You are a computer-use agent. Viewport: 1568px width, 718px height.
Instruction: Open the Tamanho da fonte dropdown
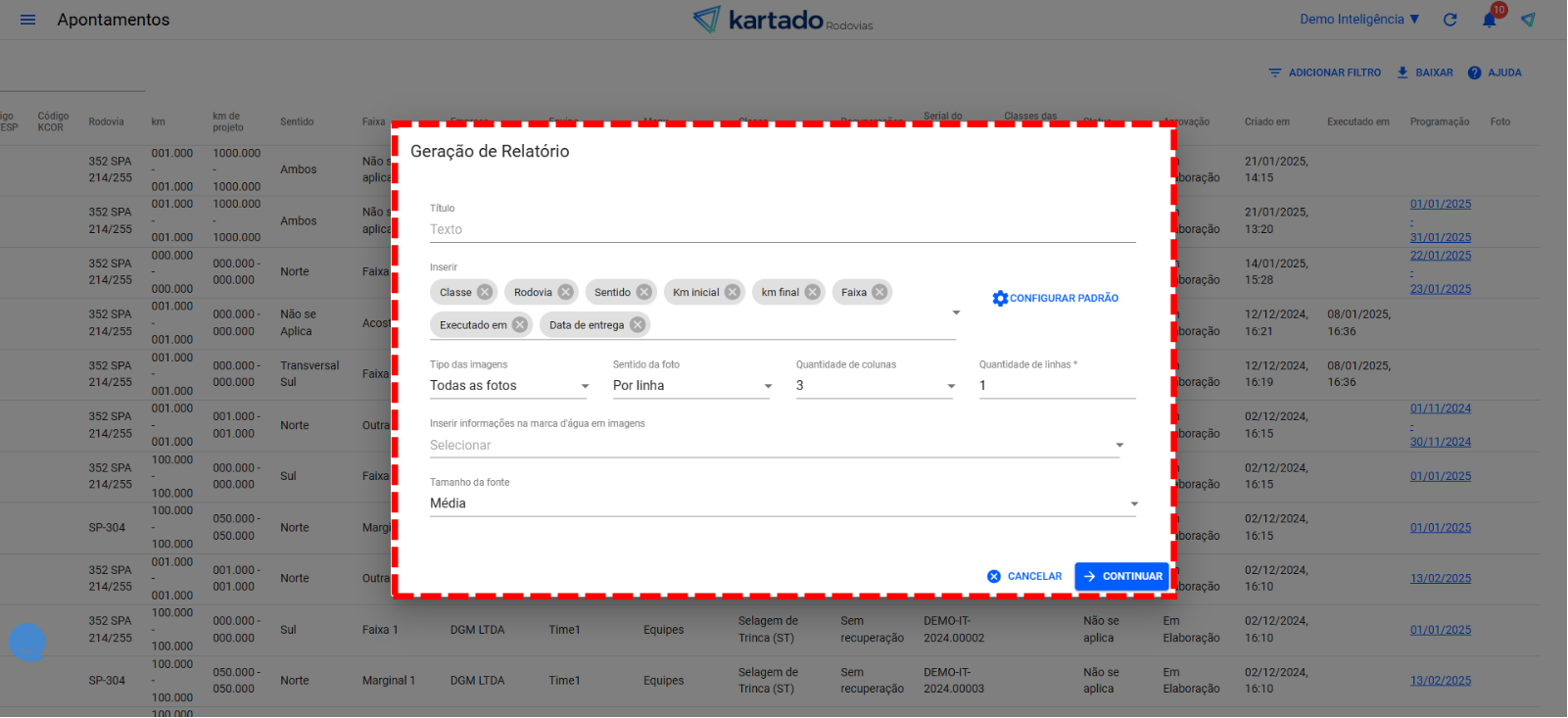tap(783, 503)
